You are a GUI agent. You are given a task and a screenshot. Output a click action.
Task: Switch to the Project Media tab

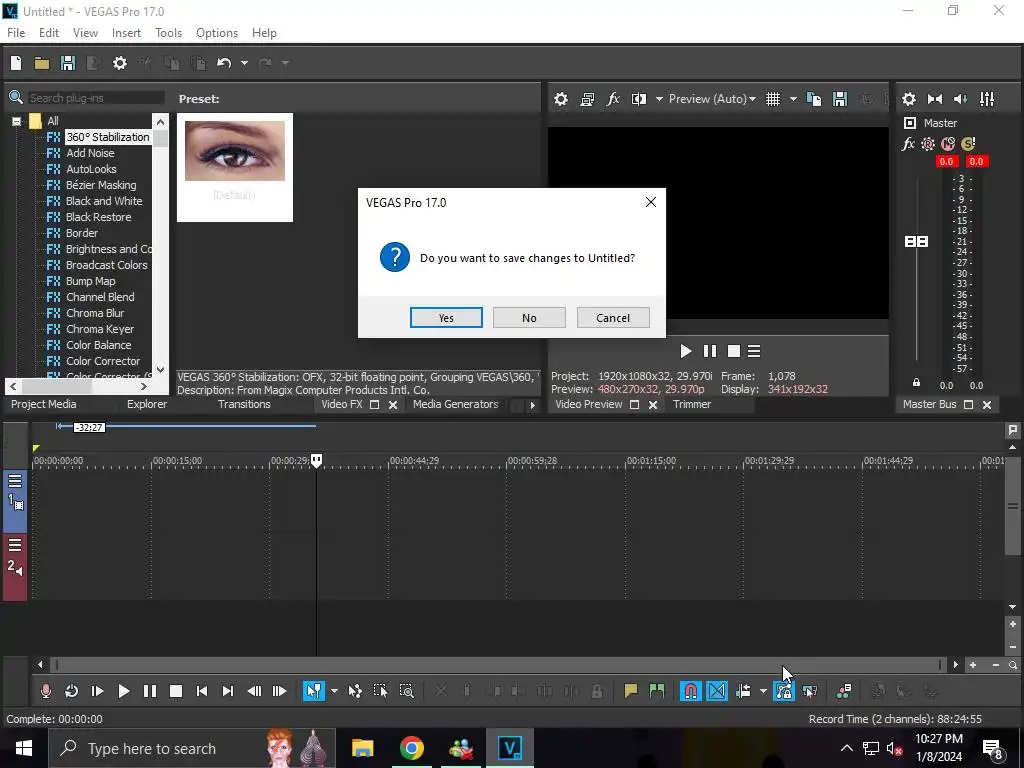[x=43, y=404]
